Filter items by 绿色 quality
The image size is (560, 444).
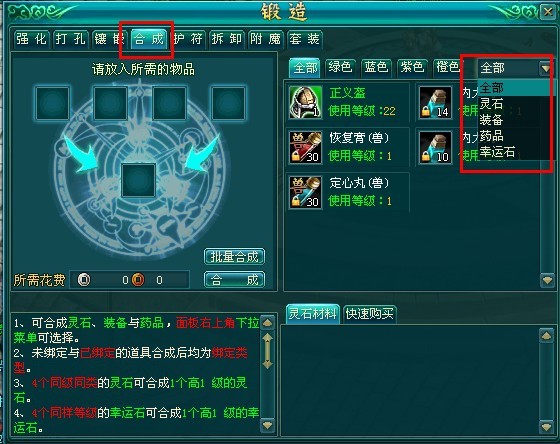tap(340, 67)
